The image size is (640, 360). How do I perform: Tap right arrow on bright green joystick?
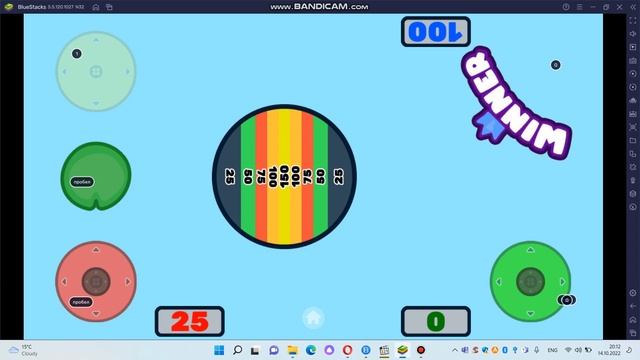[562, 282]
